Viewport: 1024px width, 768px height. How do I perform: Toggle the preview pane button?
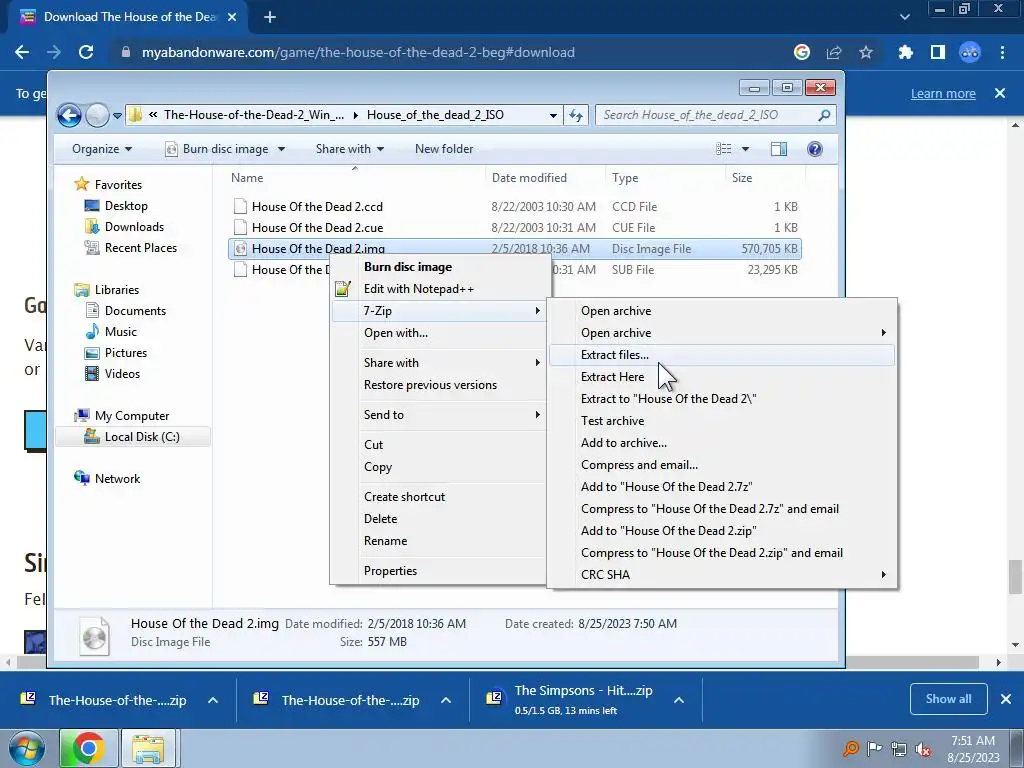click(778, 149)
